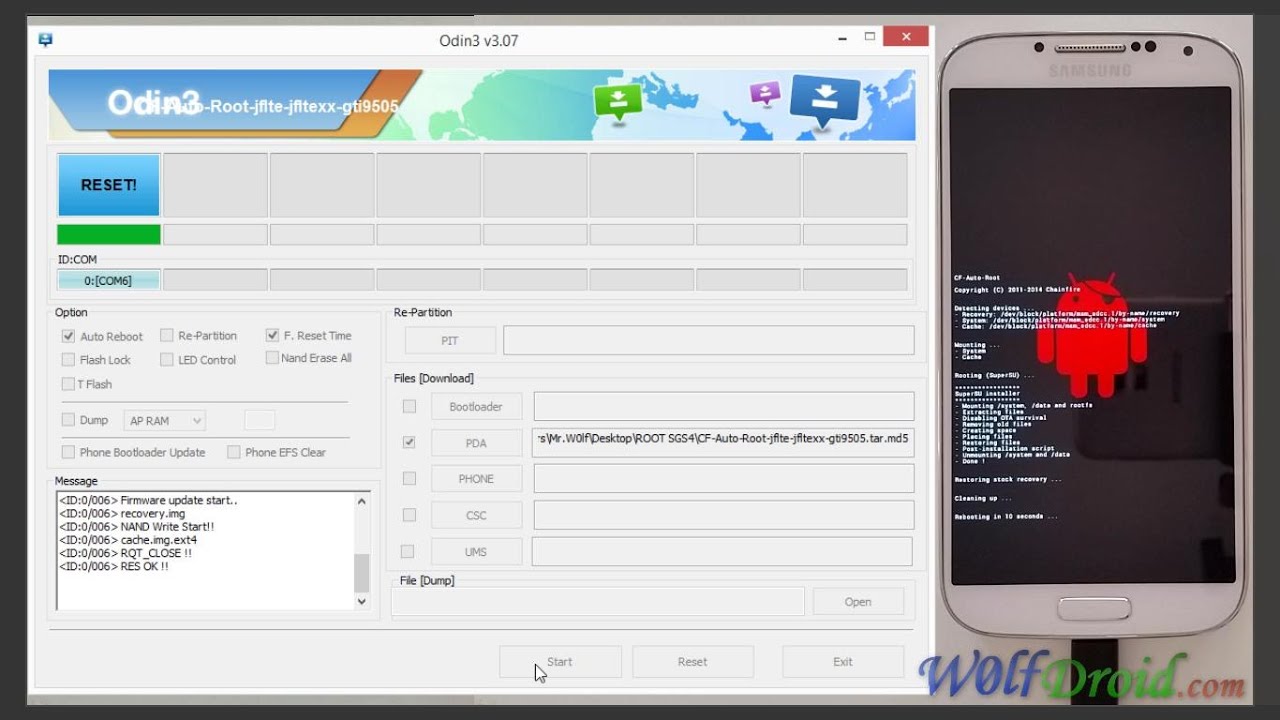Click the purple download icon in banner

[x=765, y=94]
